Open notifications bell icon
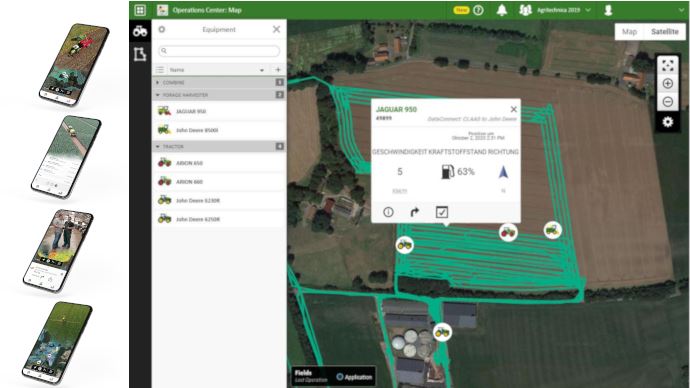 coord(502,10)
